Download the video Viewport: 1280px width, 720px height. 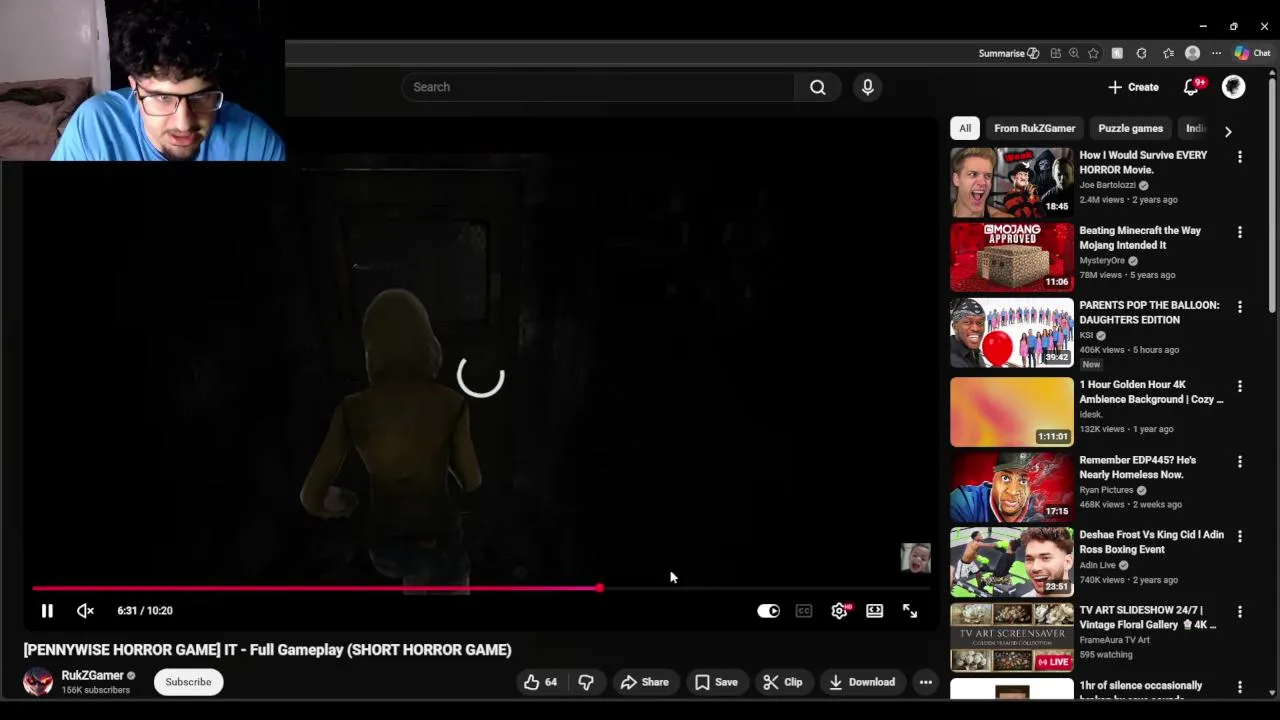pyautogui.click(x=862, y=682)
